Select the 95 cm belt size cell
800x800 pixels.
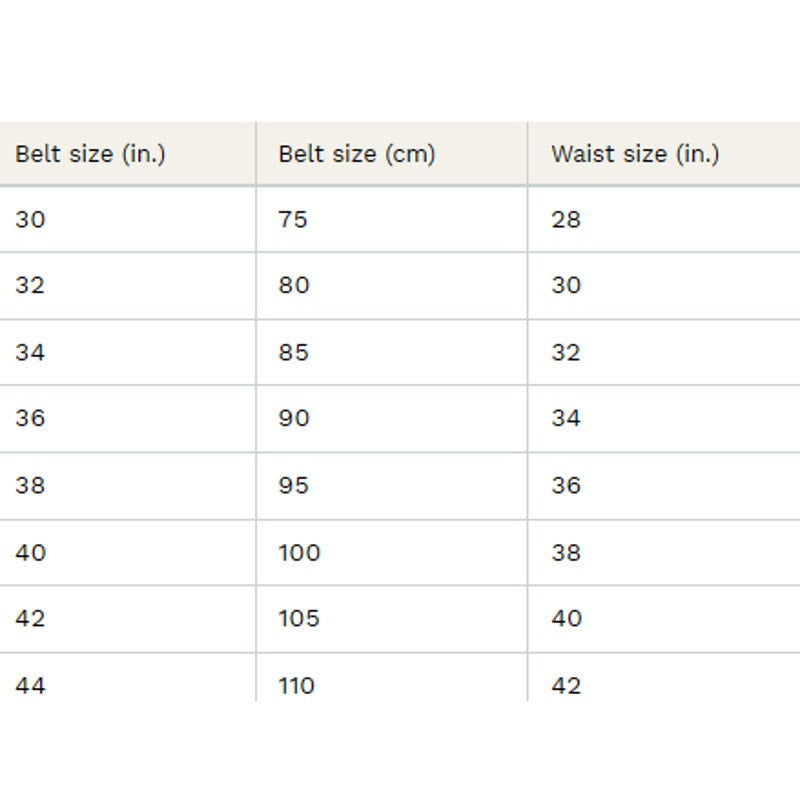[294, 485]
